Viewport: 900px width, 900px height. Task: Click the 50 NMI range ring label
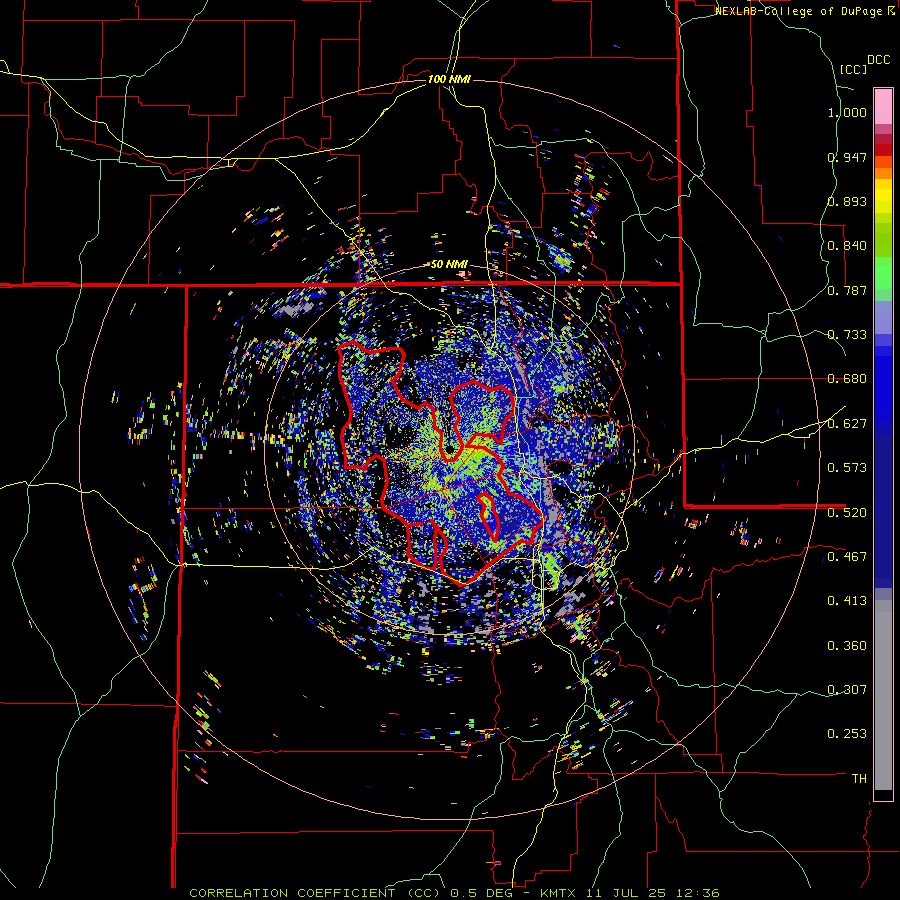coord(449,265)
